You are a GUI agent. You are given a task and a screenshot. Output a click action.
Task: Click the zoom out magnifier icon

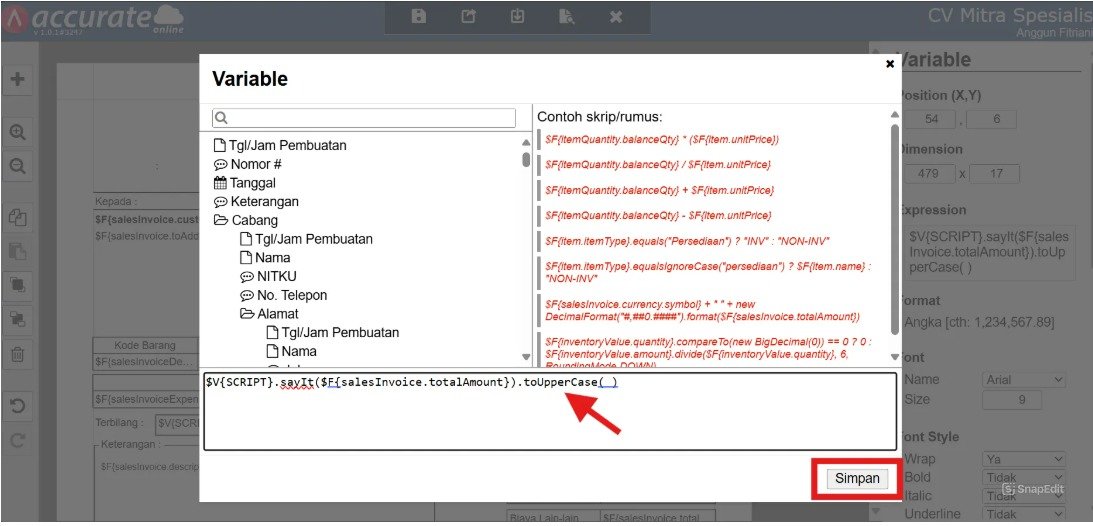[17, 166]
